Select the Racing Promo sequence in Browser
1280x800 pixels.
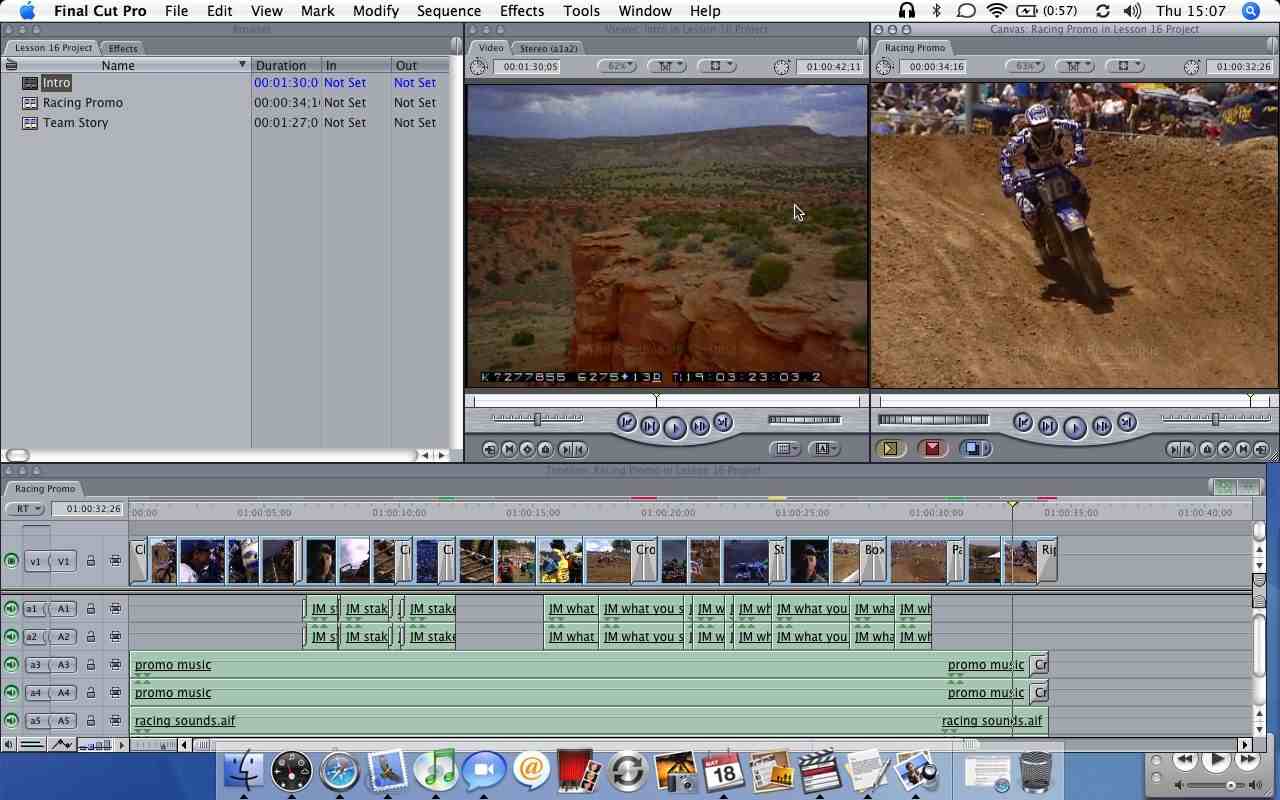pyautogui.click(x=82, y=102)
